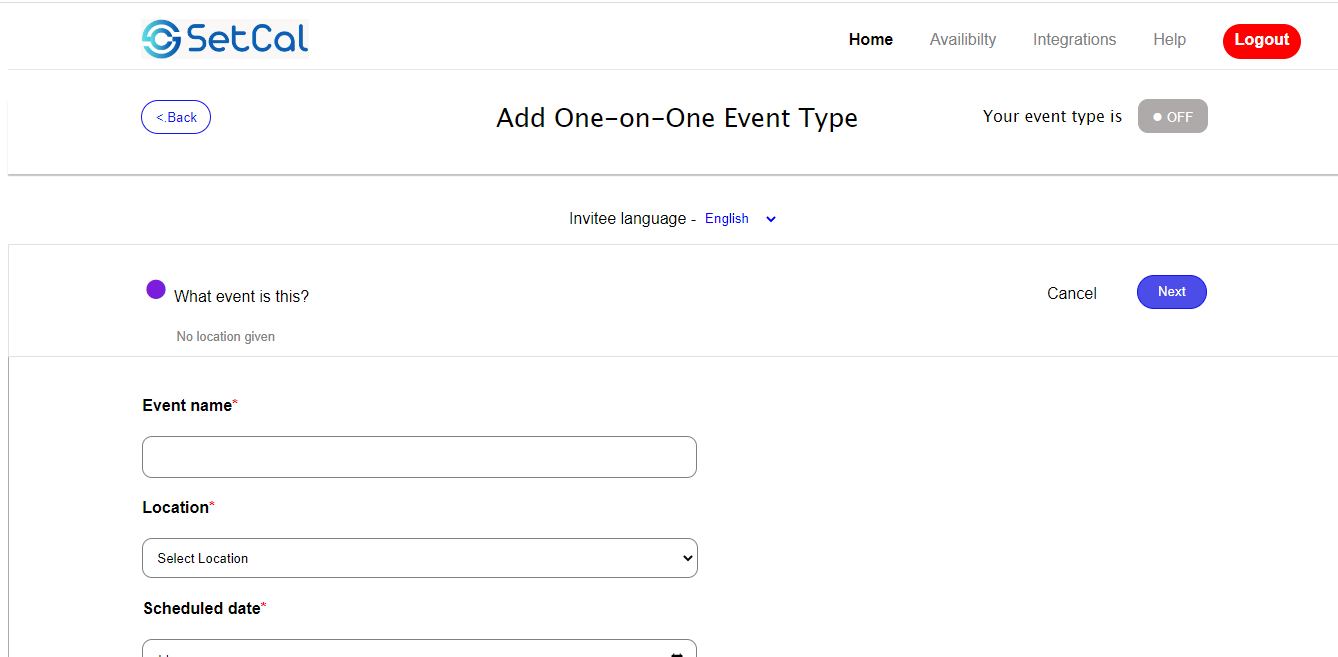The height and width of the screenshot is (657, 1338).
Task: Click the purple step indicator circle
Action: coord(155,289)
